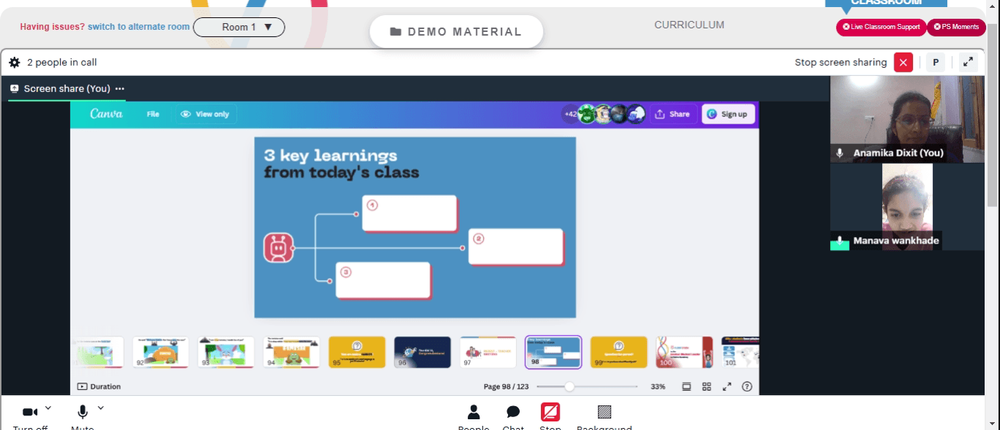Enter Canva fullscreen presentation mode

(726, 387)
